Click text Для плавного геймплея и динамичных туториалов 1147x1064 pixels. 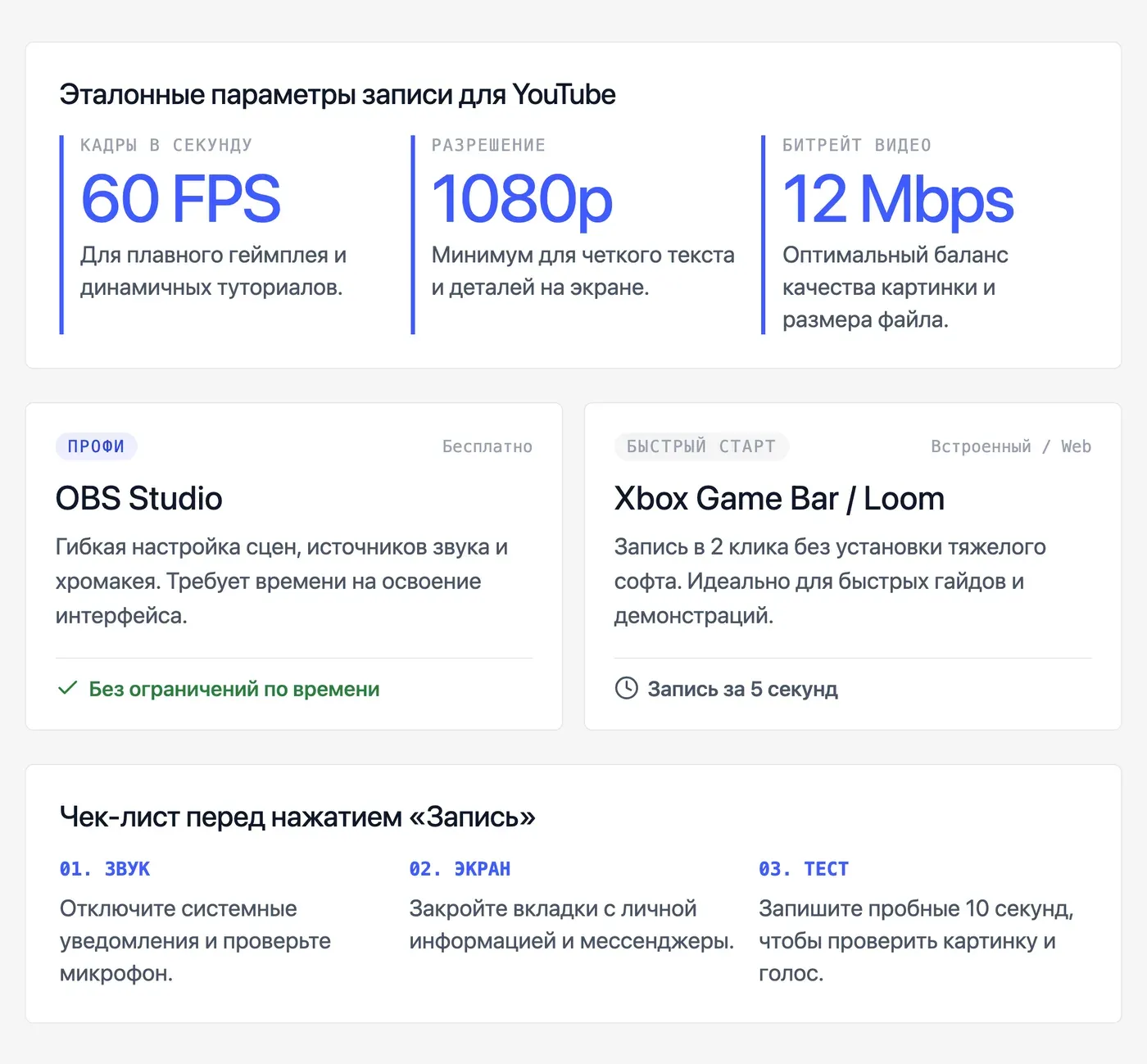pos(213,271)
